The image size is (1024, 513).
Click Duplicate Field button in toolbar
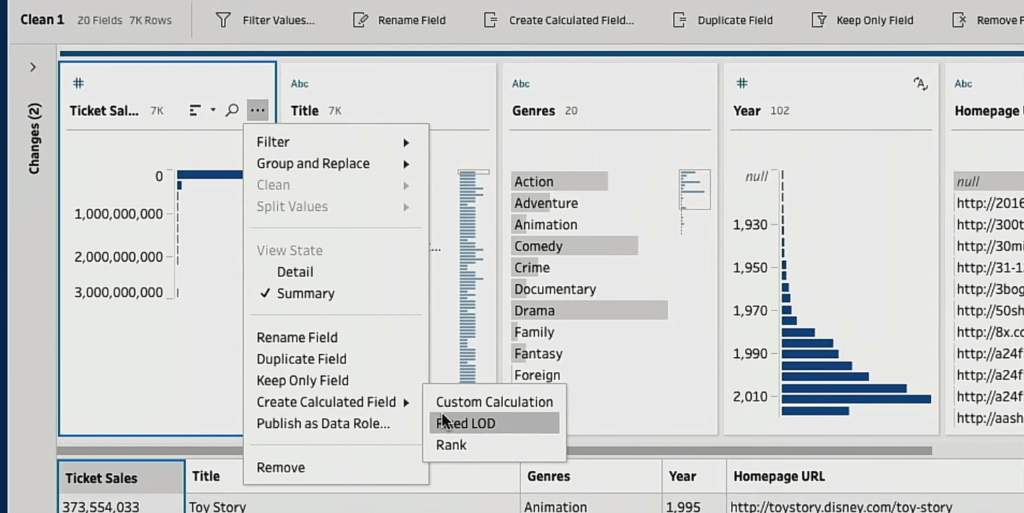click(x=722, y=20)
